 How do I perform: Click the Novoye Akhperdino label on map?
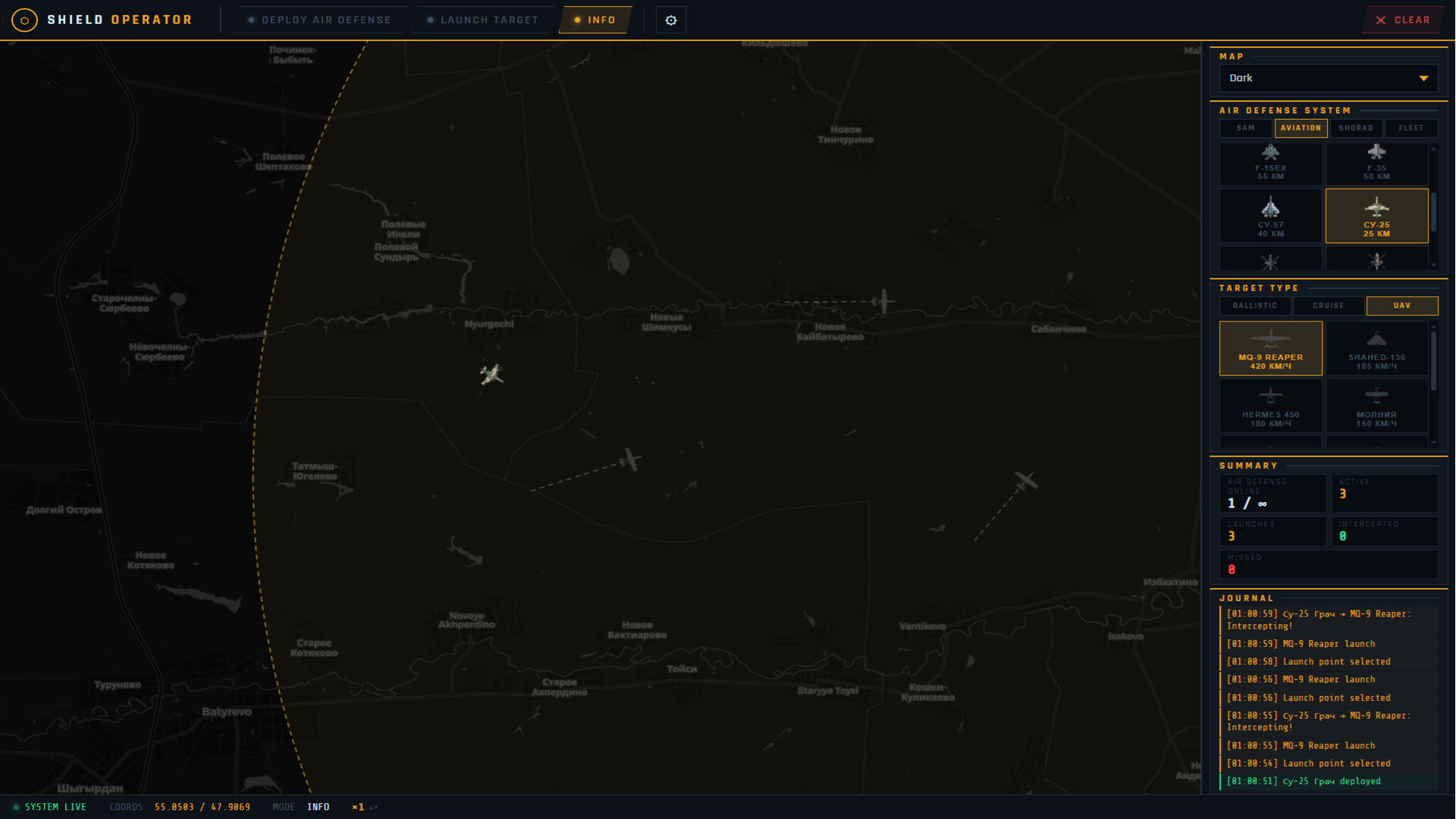(x=466, y=620)
